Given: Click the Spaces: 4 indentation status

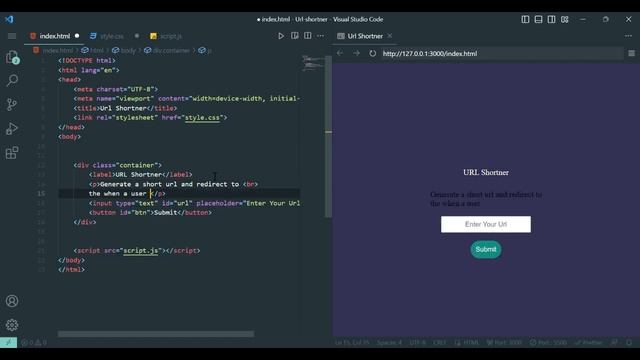Looking at the screenshot, I should pyautogui.click(x=389, y=342).
